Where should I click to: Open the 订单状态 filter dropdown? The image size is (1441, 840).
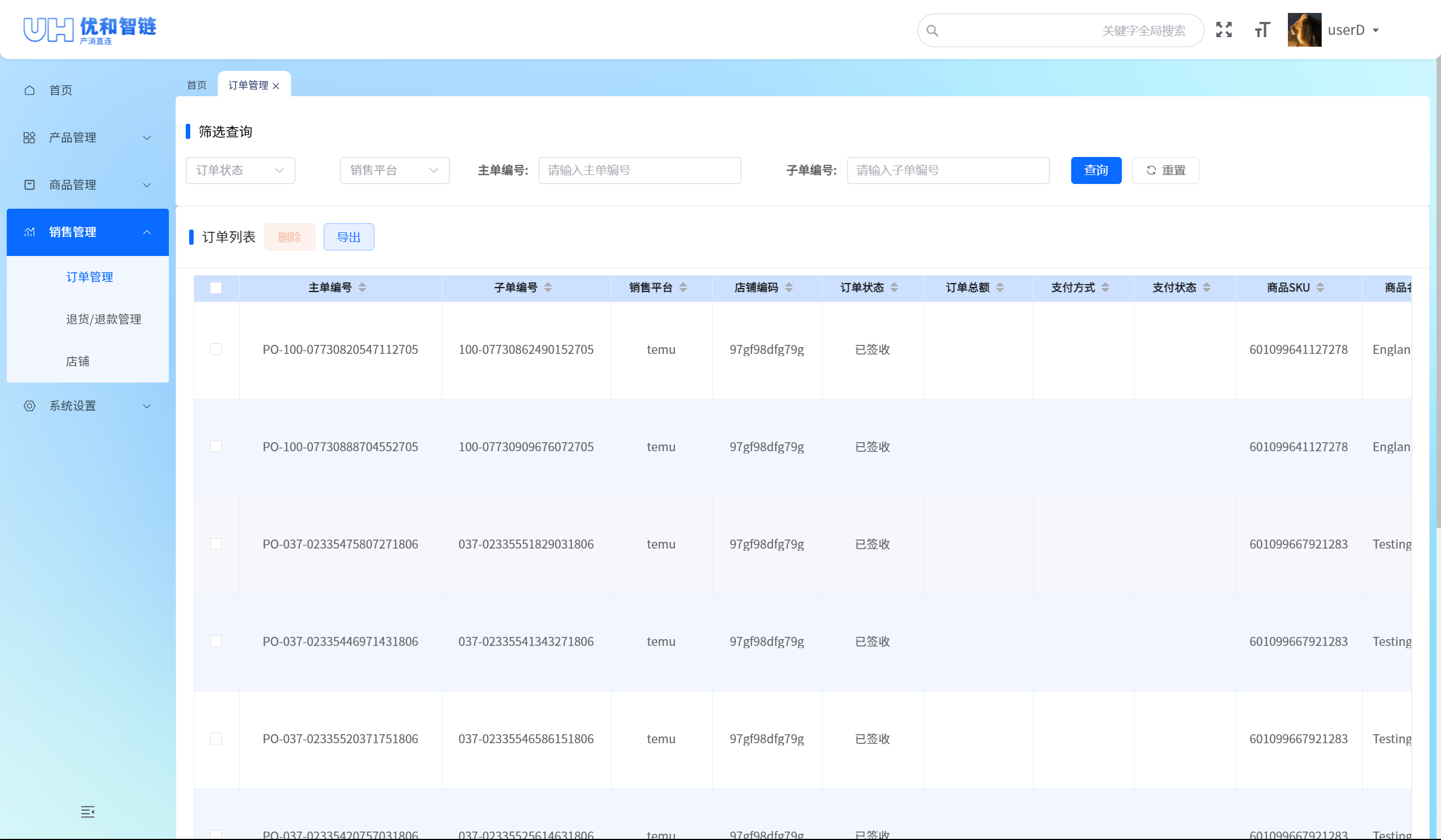240,170
